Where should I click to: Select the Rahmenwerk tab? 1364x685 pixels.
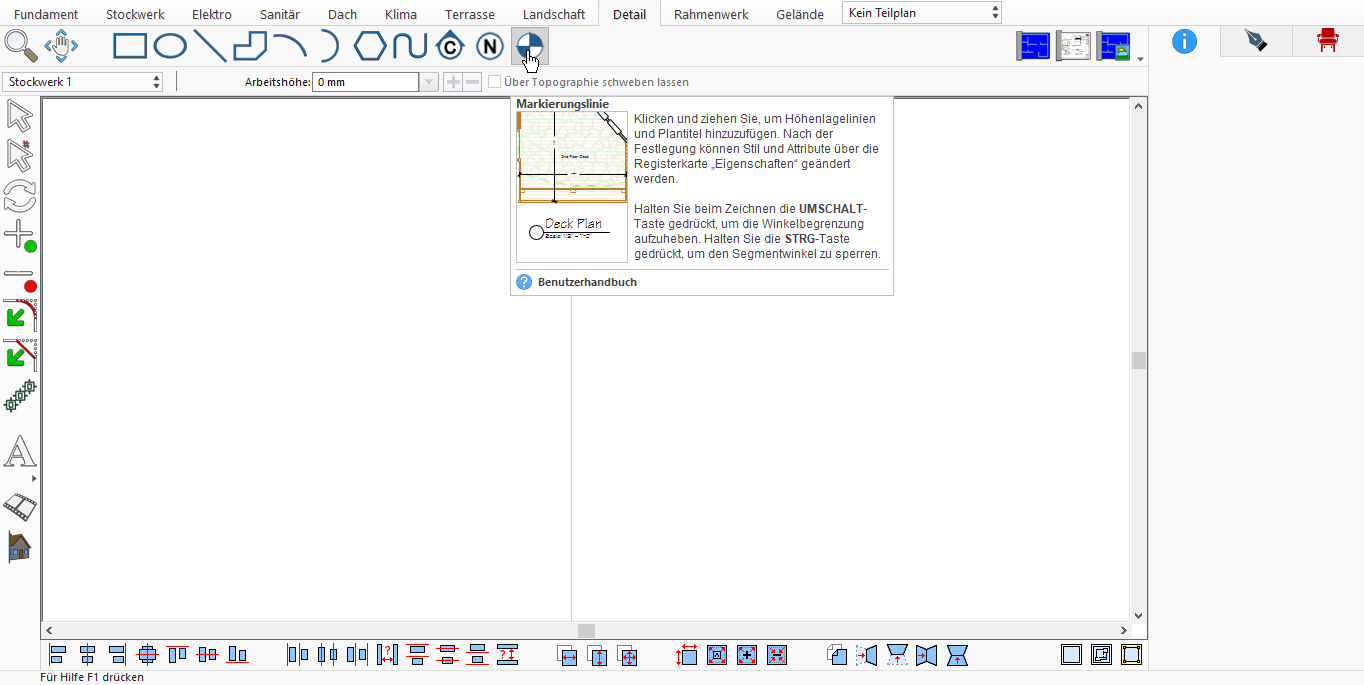click(711, 14)
